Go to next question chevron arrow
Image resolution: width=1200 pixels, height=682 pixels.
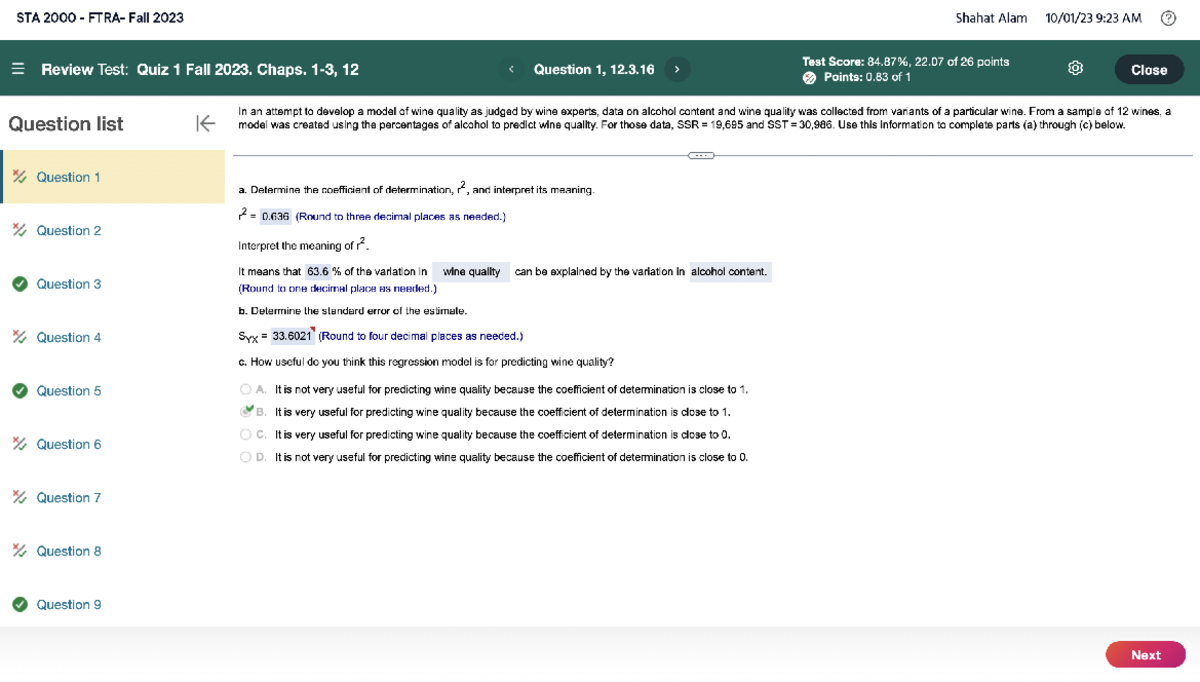click(x=677, y=69)
